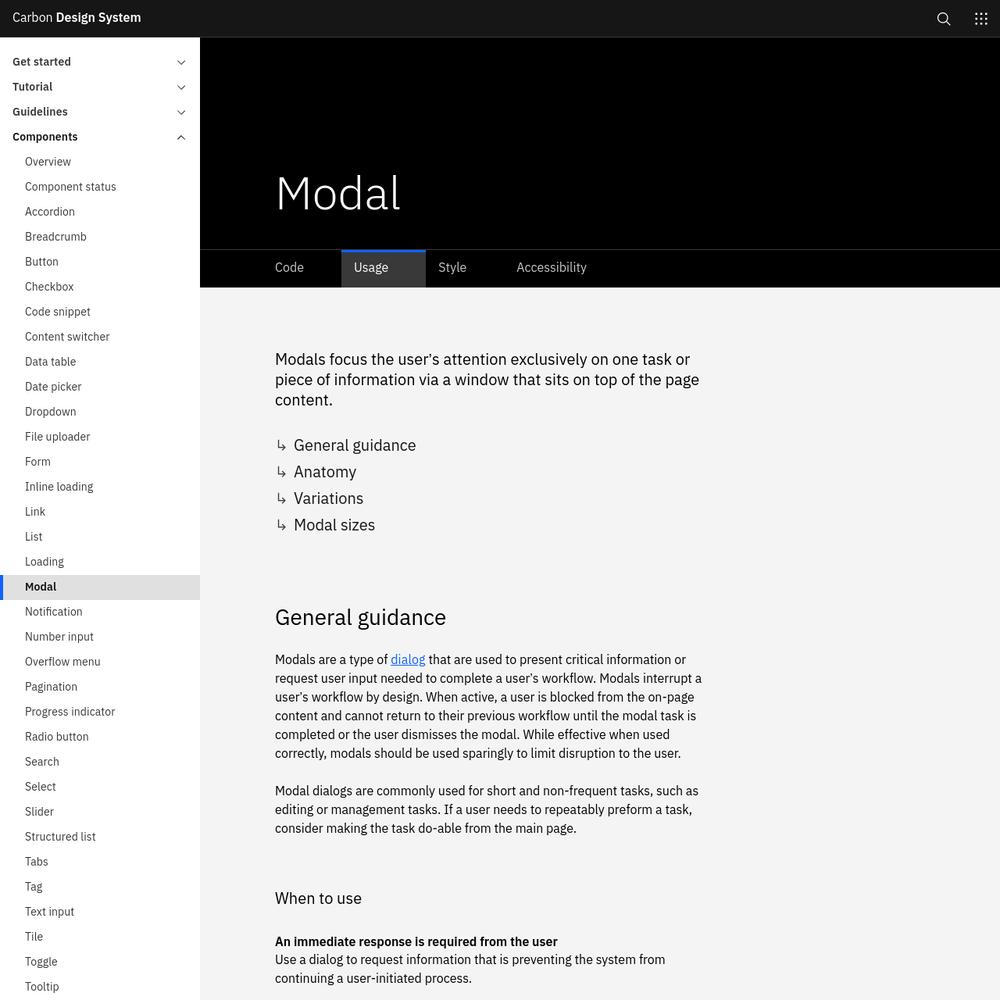Viewport: 1000px width, 1000px height.
Task: Select Radio button in sidebar navigation
Action: 57,737
